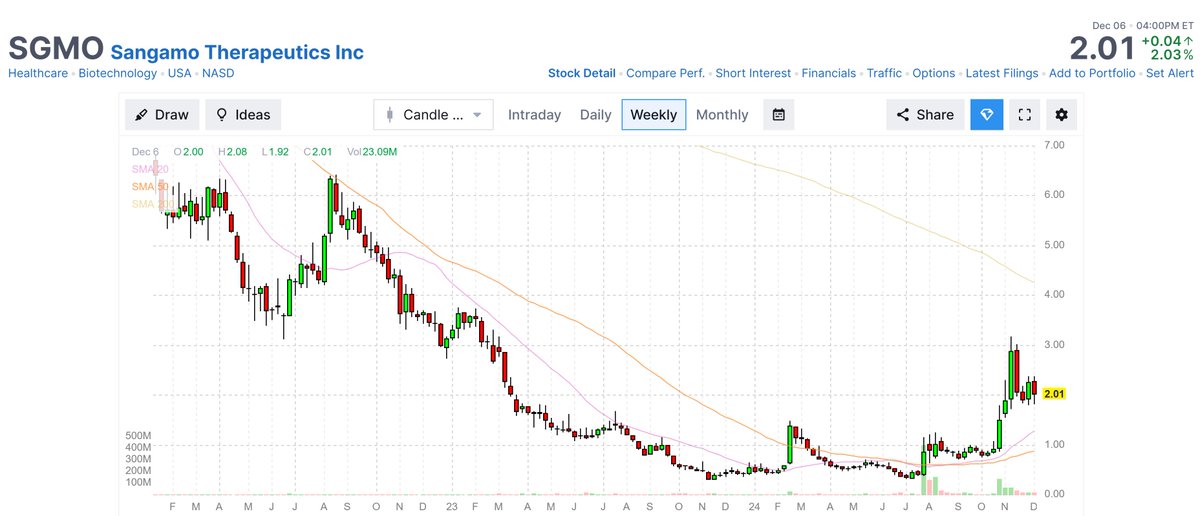The image size is (1200, 516).
Task: Open the Biotechnology industry link
Action: click(117, 73)
